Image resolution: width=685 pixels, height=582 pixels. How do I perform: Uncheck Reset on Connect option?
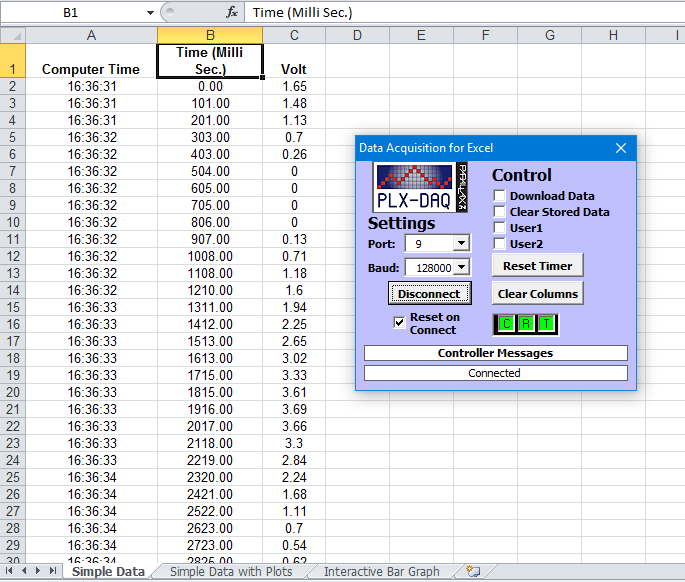(x=399, y=322)
